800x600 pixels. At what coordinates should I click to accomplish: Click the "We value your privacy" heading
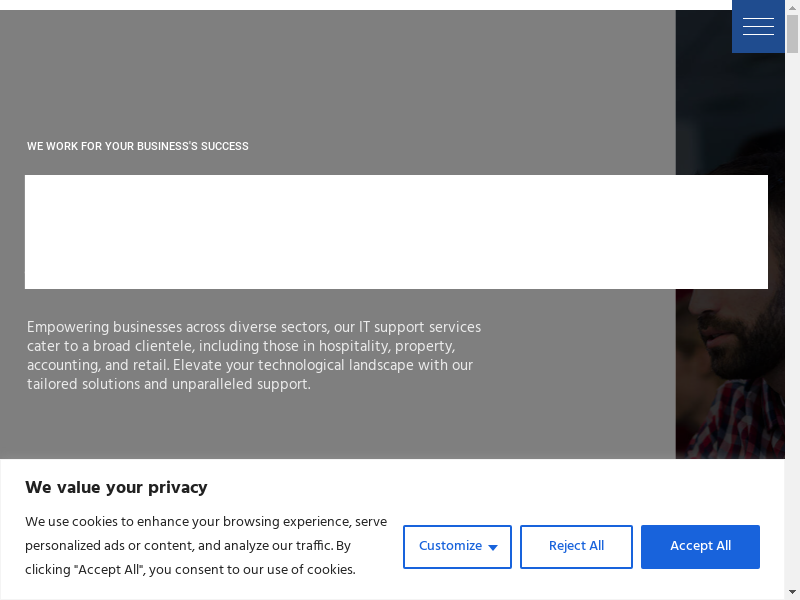tap(116, 487)
